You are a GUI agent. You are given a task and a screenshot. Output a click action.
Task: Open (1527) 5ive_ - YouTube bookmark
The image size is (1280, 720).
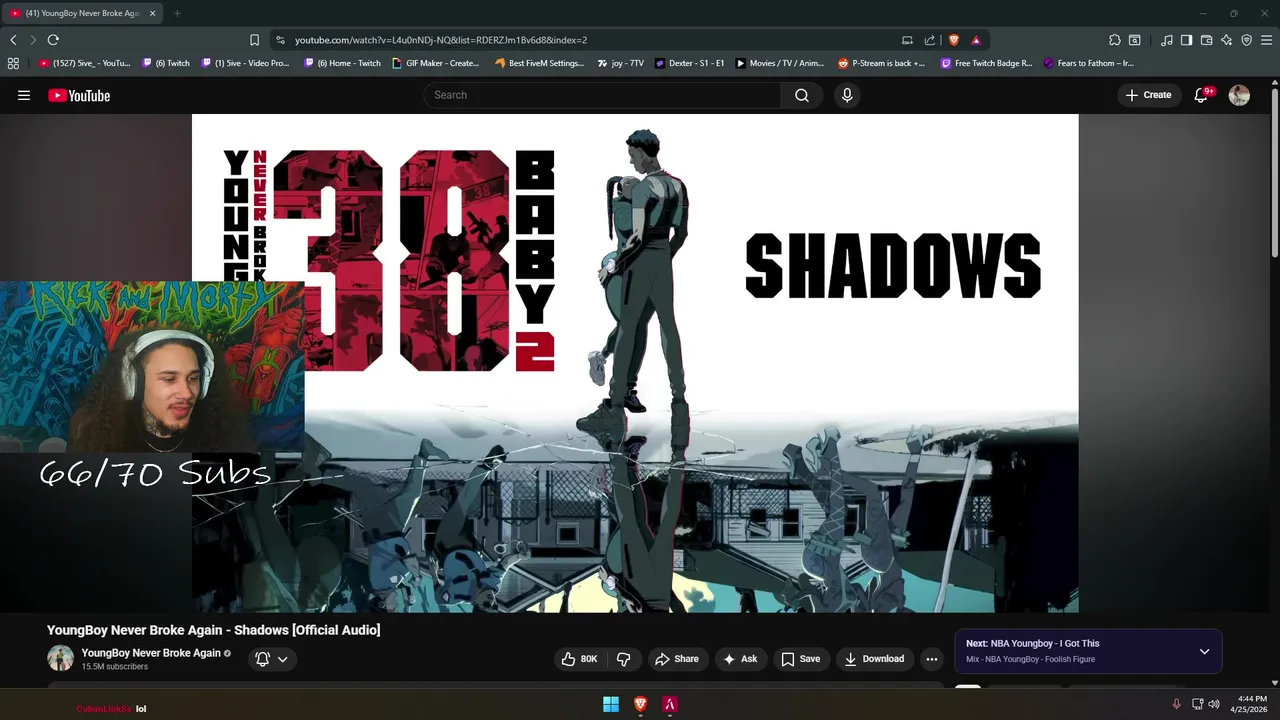tap(85, 63)
